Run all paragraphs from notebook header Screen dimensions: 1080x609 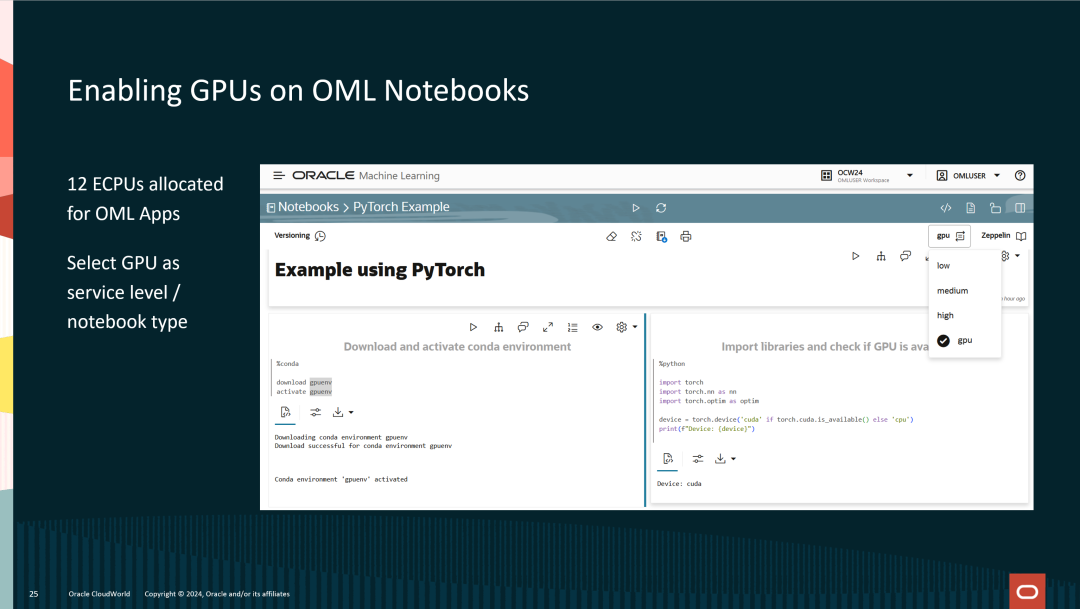tap(636, 208)
